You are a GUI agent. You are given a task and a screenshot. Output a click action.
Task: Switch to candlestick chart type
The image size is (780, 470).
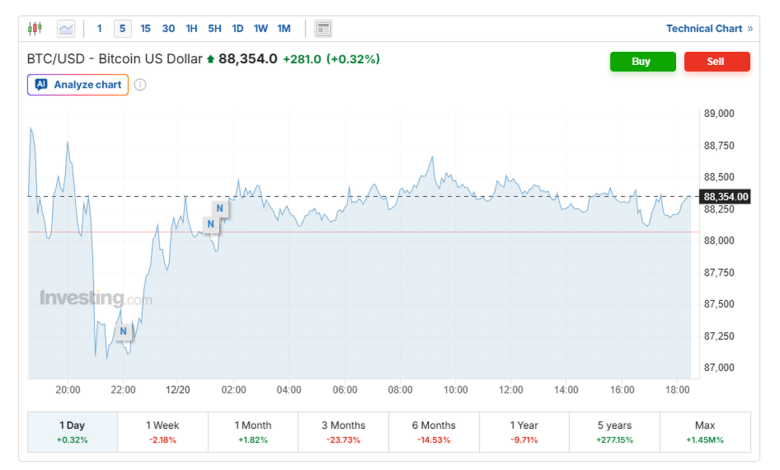[36, 29]
